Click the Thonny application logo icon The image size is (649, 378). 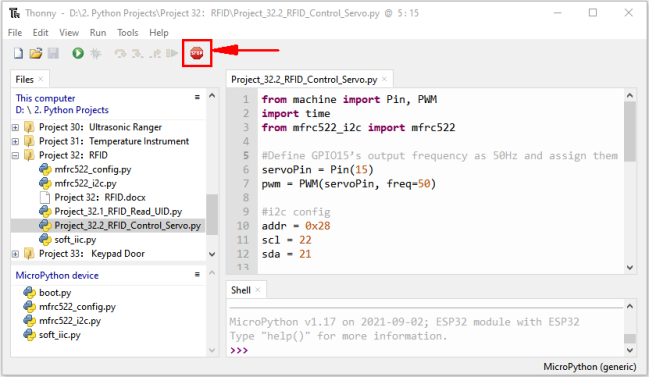[x=14, y=13]
